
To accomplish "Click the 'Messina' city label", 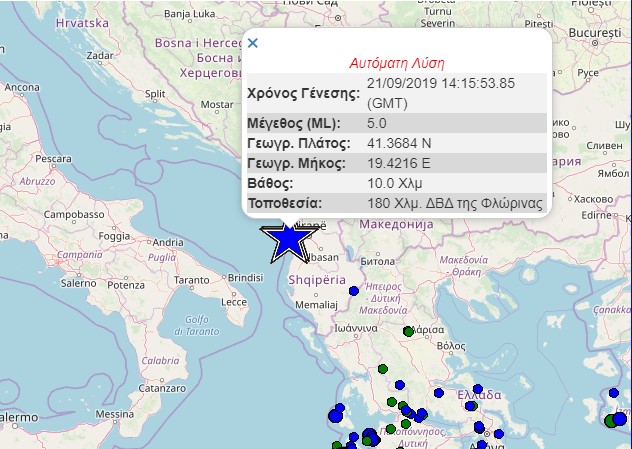I will click(114, 414).
